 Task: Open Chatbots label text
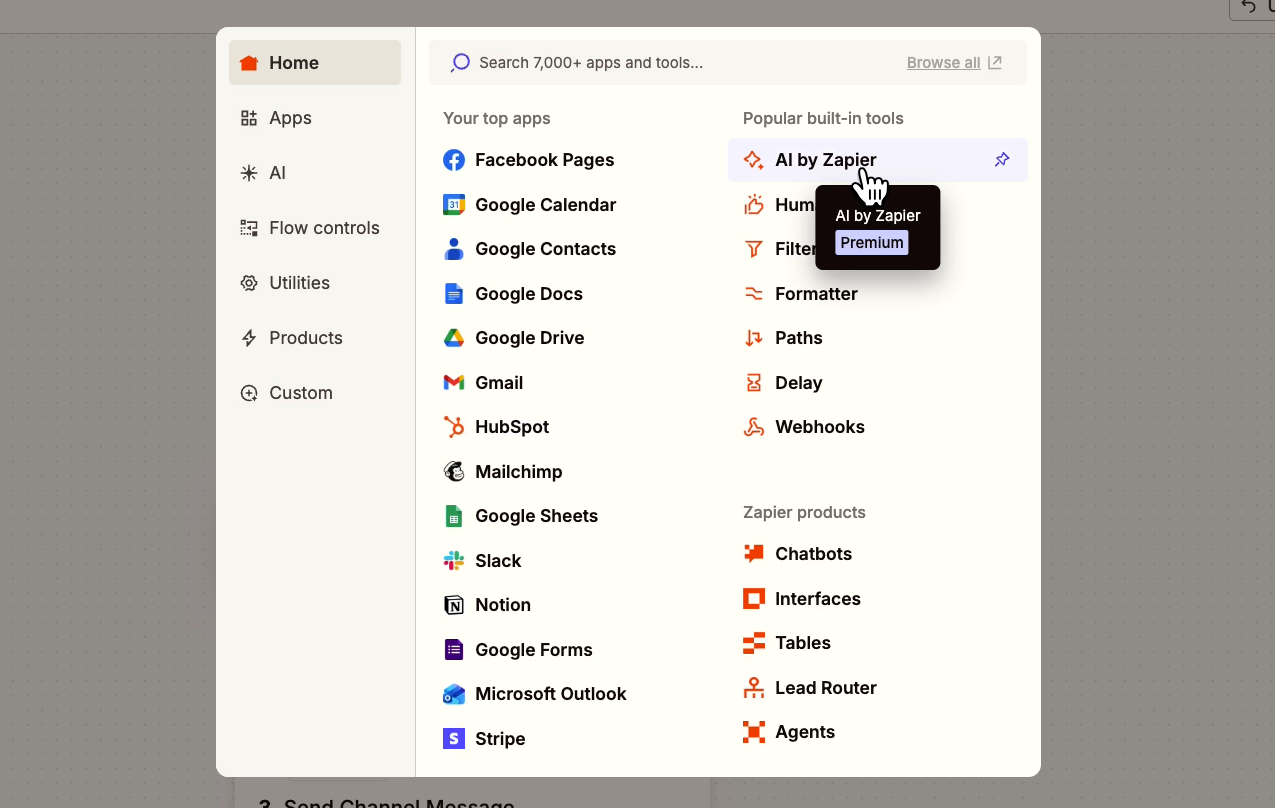pyautogui.click(x=814, y=554)
